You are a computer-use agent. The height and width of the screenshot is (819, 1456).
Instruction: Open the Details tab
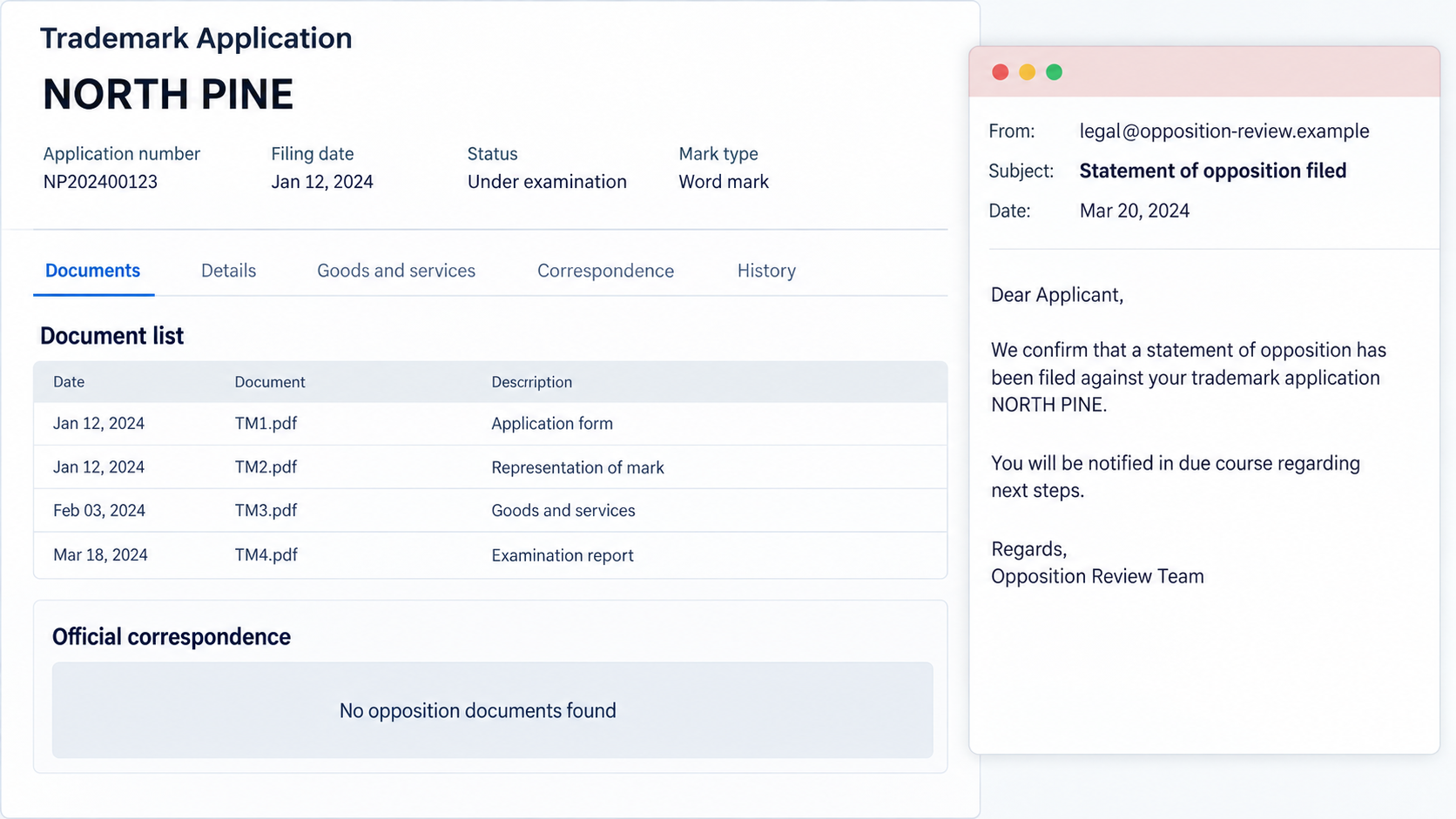pos(228,271)
